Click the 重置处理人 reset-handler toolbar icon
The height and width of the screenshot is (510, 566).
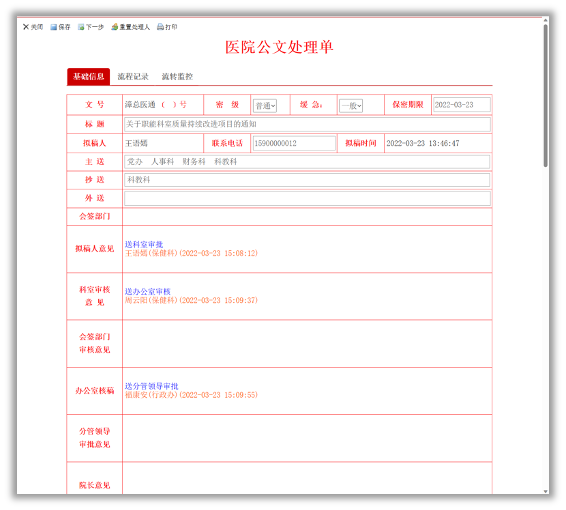[114, 27]
